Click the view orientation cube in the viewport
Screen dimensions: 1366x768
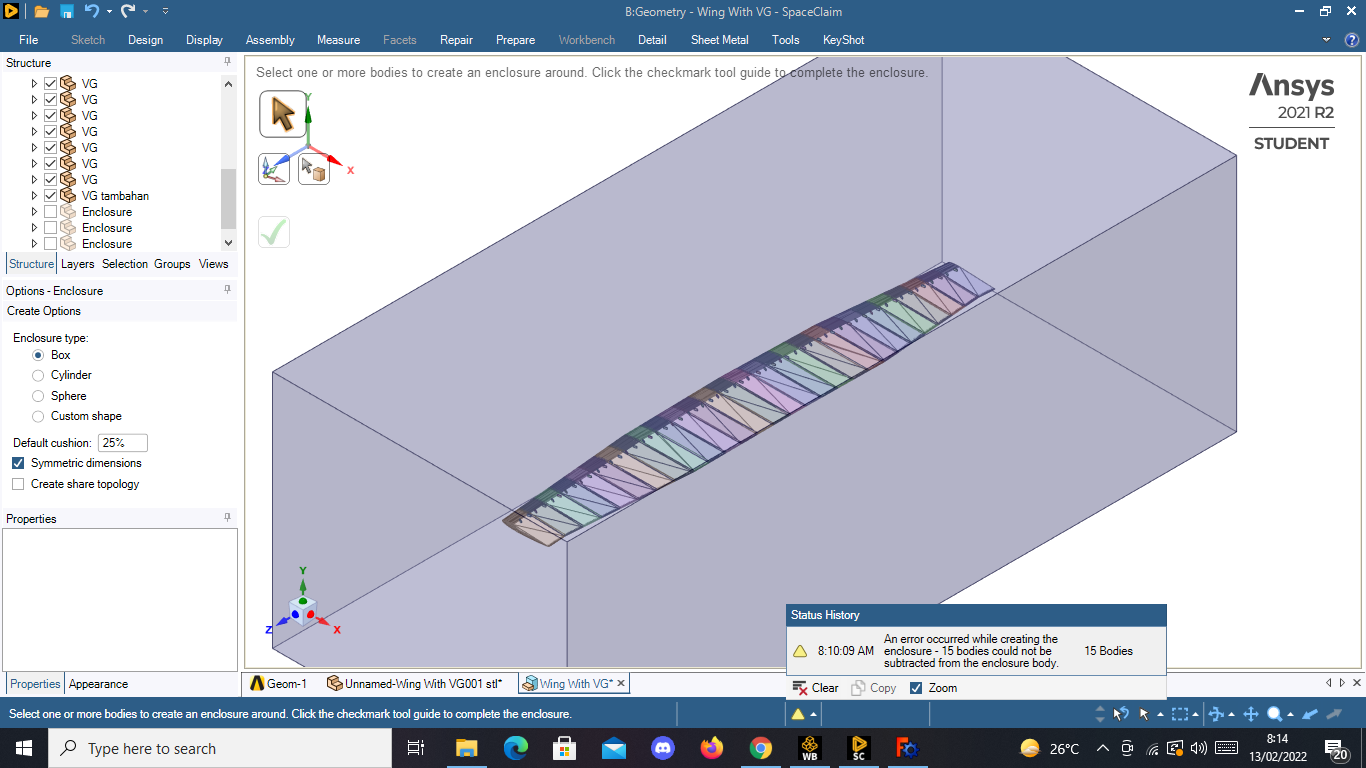(x=303, y=610)
